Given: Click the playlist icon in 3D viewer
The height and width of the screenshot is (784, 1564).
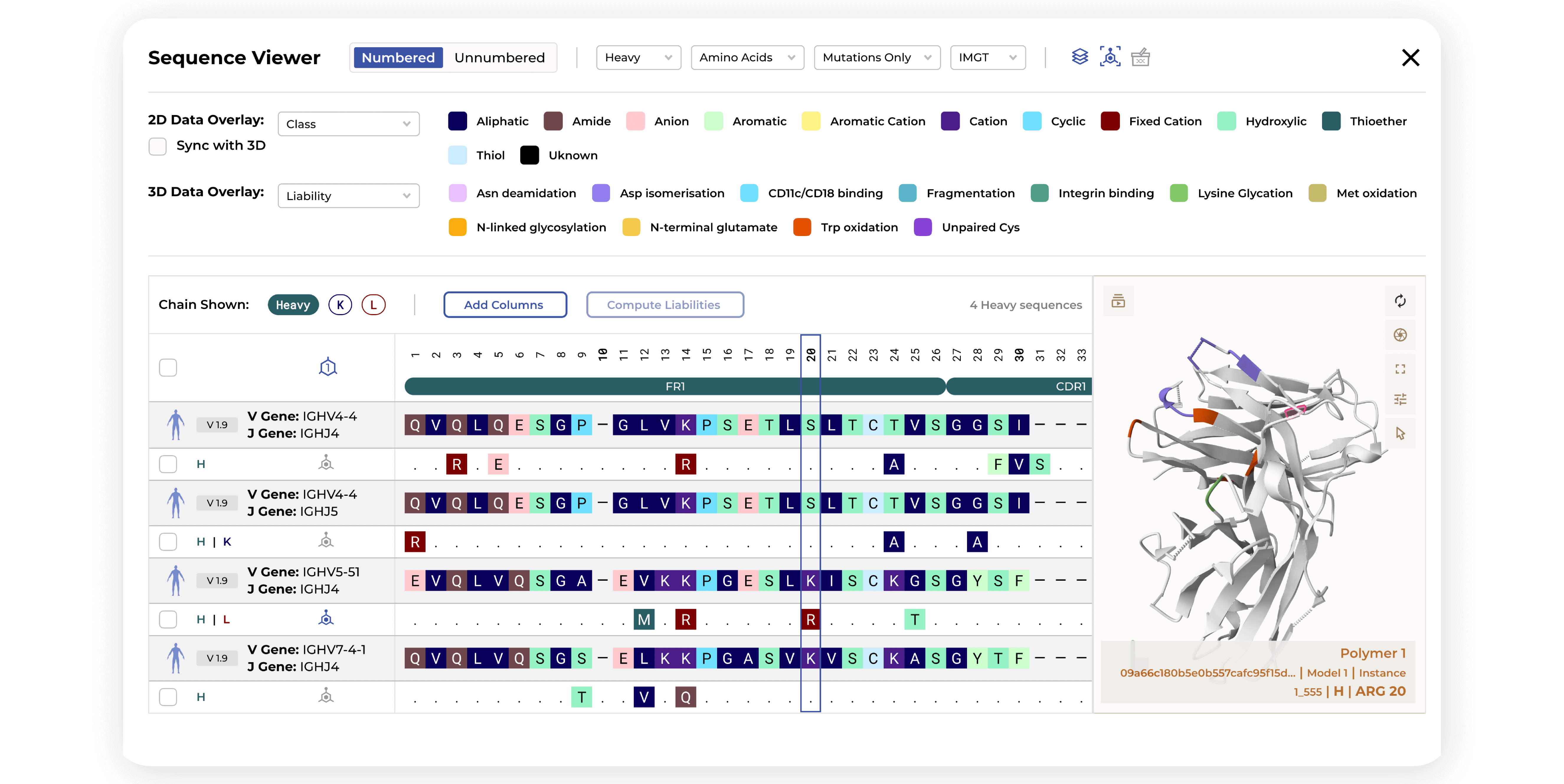Looking at the screenshot, I should point(1118,301).
